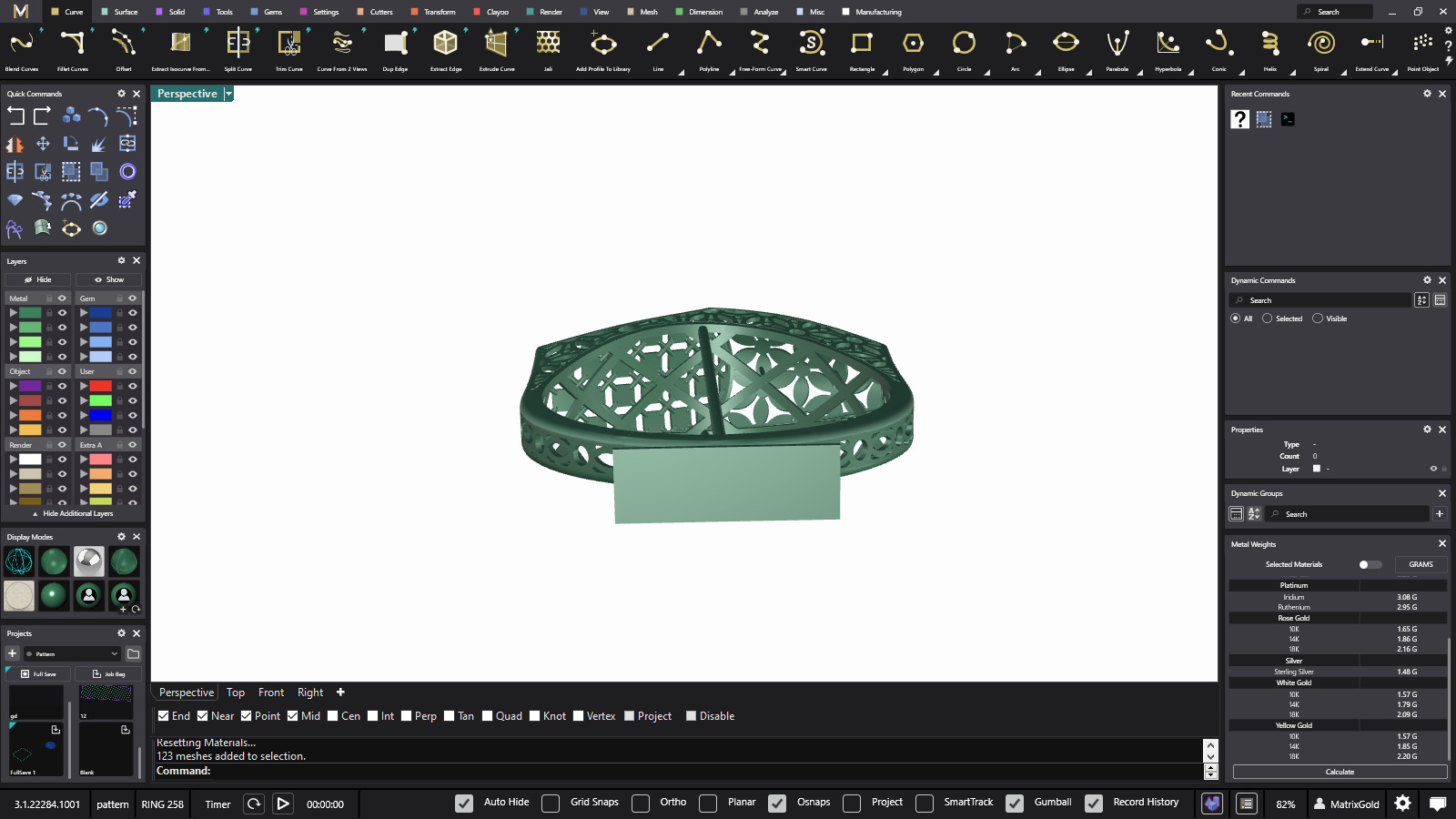Expand the first User layer row
This screenshot has height=819, width=1456.
(x=83, y=386)
